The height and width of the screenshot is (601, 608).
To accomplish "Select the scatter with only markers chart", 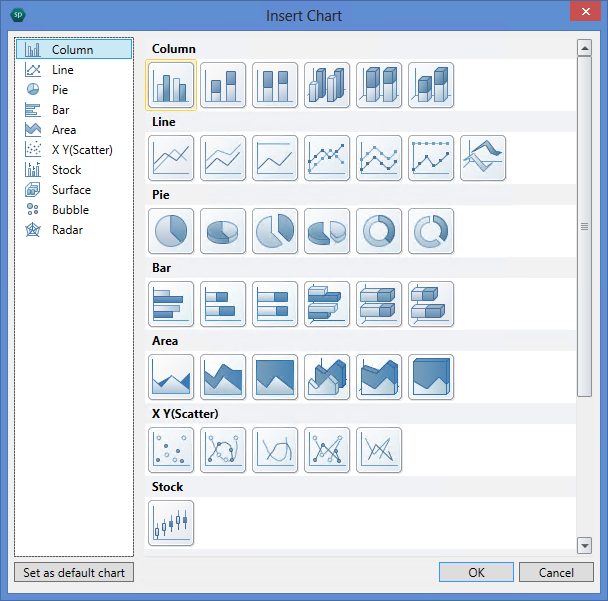I will pyautogui.click(x=171, y=450).
